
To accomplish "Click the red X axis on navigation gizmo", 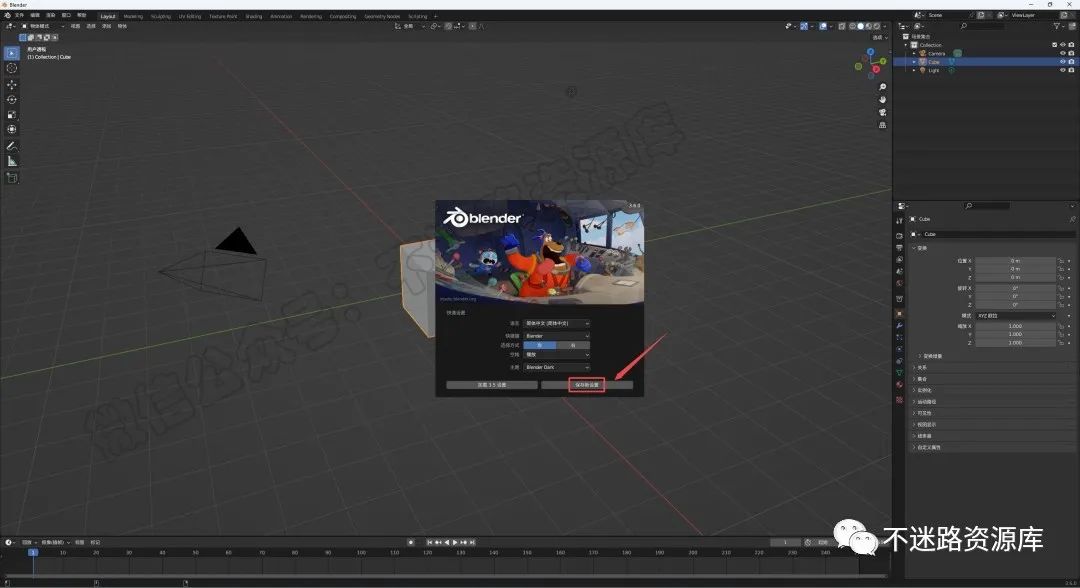I will point(876,70).
